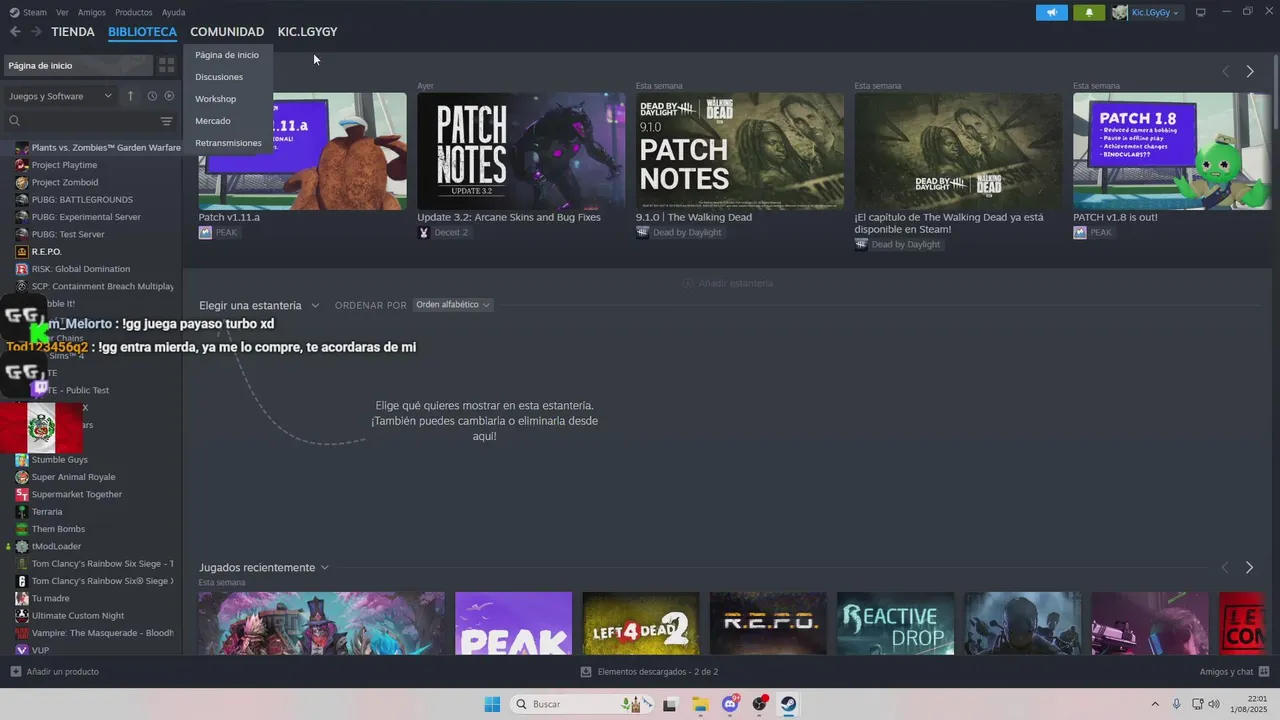Viewport: 1280px width, 720px height.
Task: Go forward with the navigation forward arrow
Action: (36, 32)
